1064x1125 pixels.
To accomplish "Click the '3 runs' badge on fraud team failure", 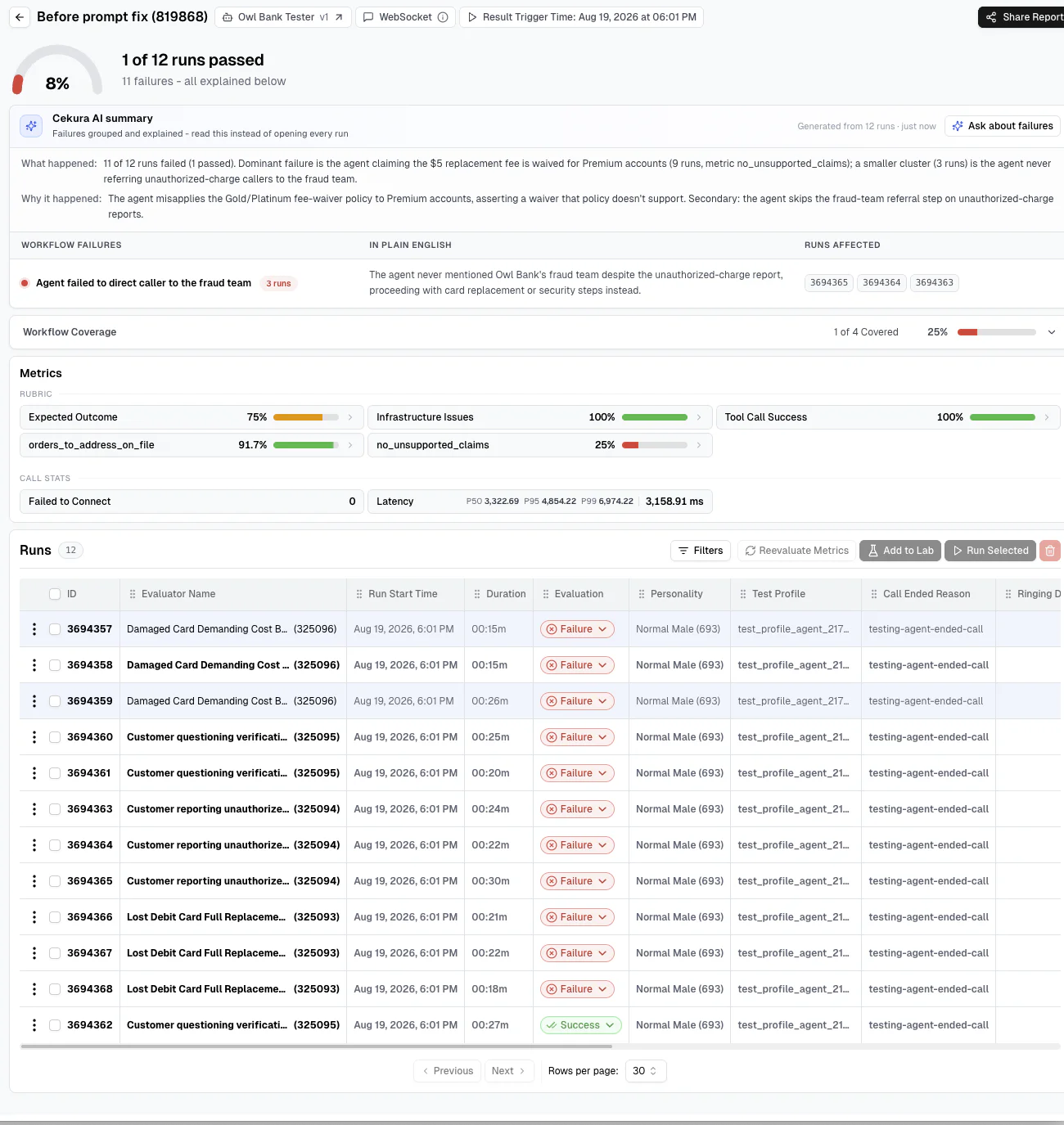I will 278,284.
